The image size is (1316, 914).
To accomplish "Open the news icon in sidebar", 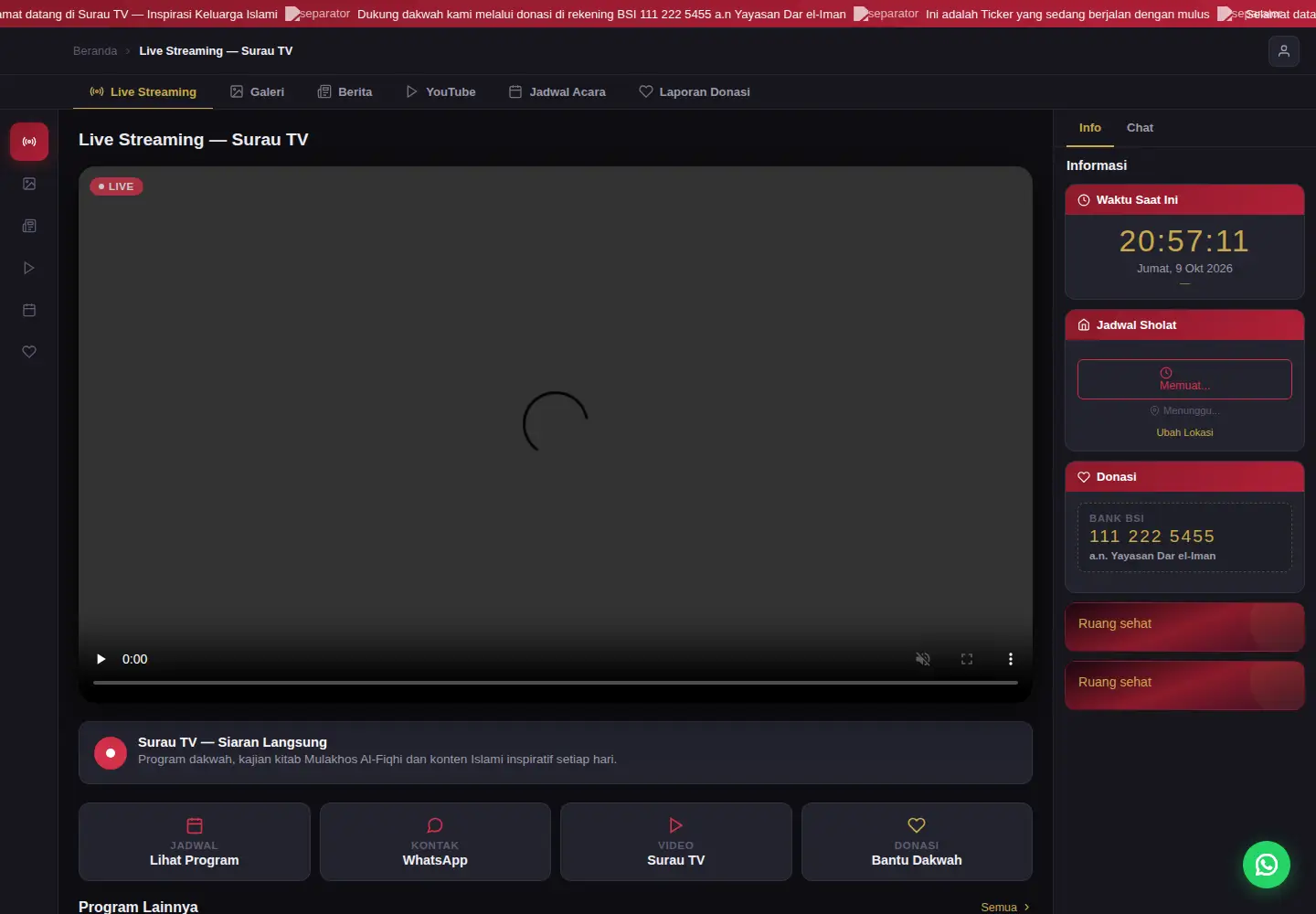I will click(x=29, y=226).
